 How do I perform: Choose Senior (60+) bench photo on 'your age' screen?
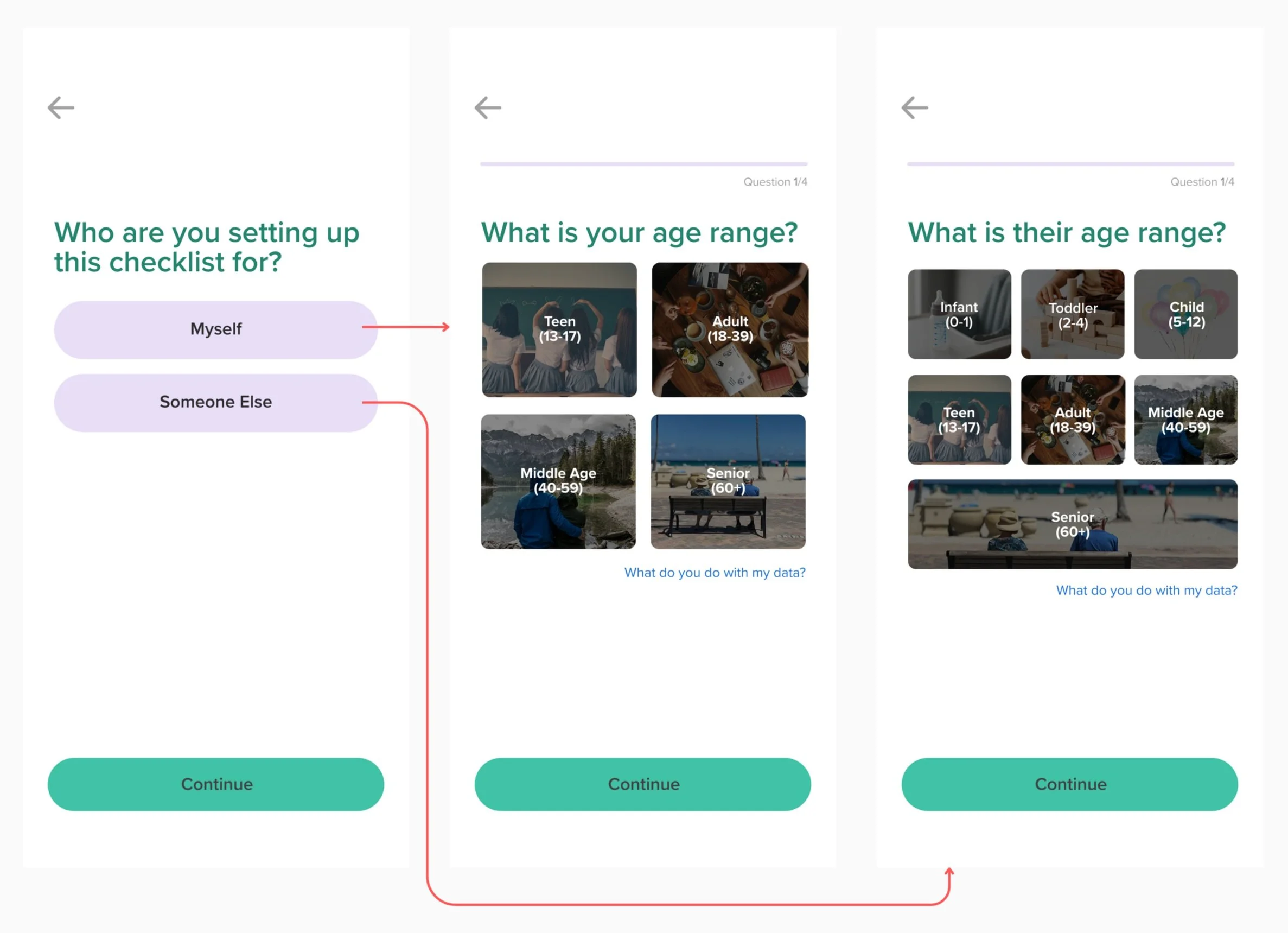[x=728, y=481]
